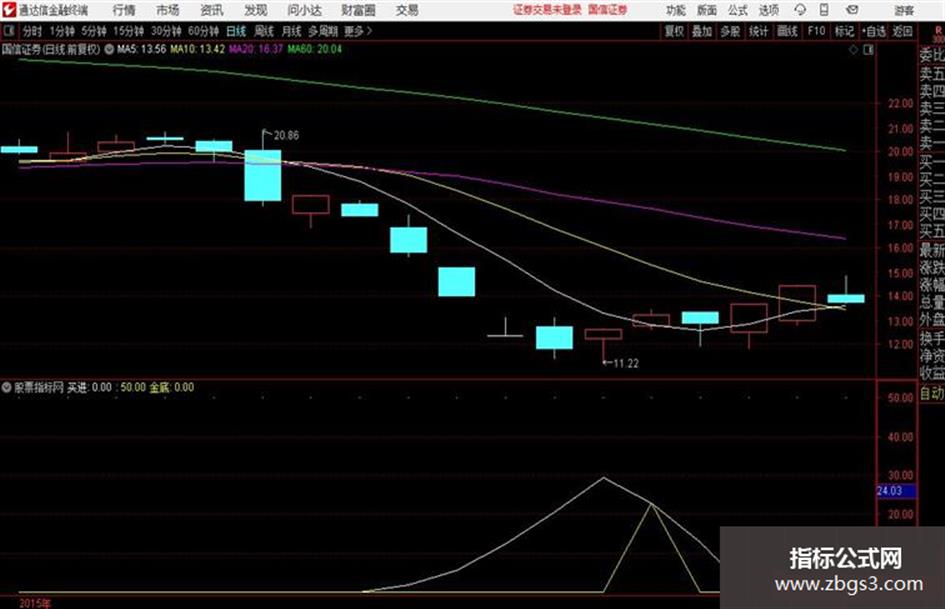Open the 功能 menu
The image size is (945, 609).
[x=676, y=10]
